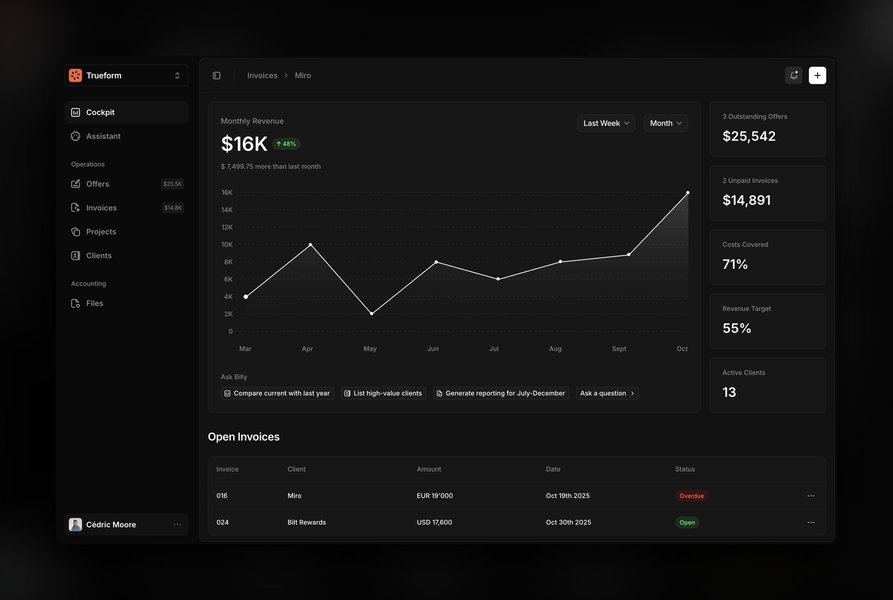Click the plus create button
Viewport: 893px width, 600px height.
(817, 75)
